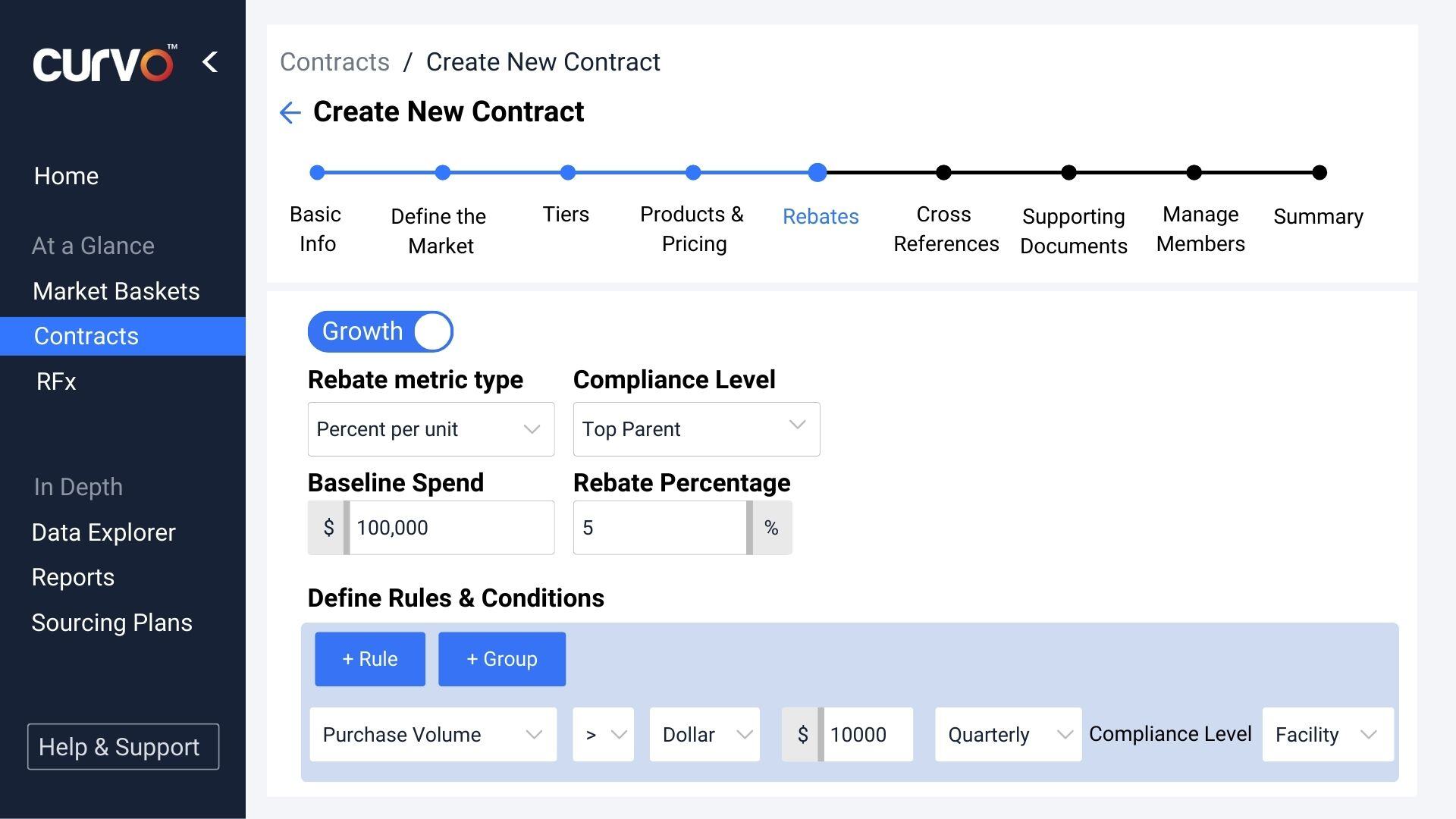Click the back arrow next to Create New Contract

(x=290, y=112)
